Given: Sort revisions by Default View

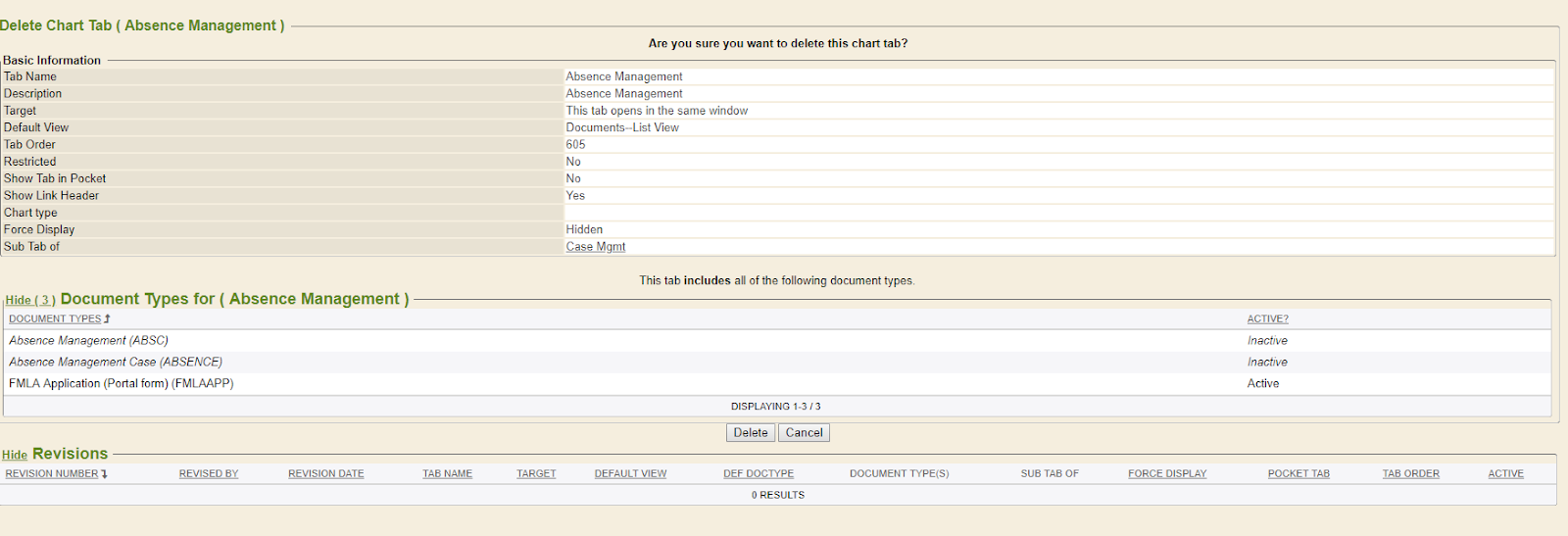Looking at the screenshot, I should (630, 474).
